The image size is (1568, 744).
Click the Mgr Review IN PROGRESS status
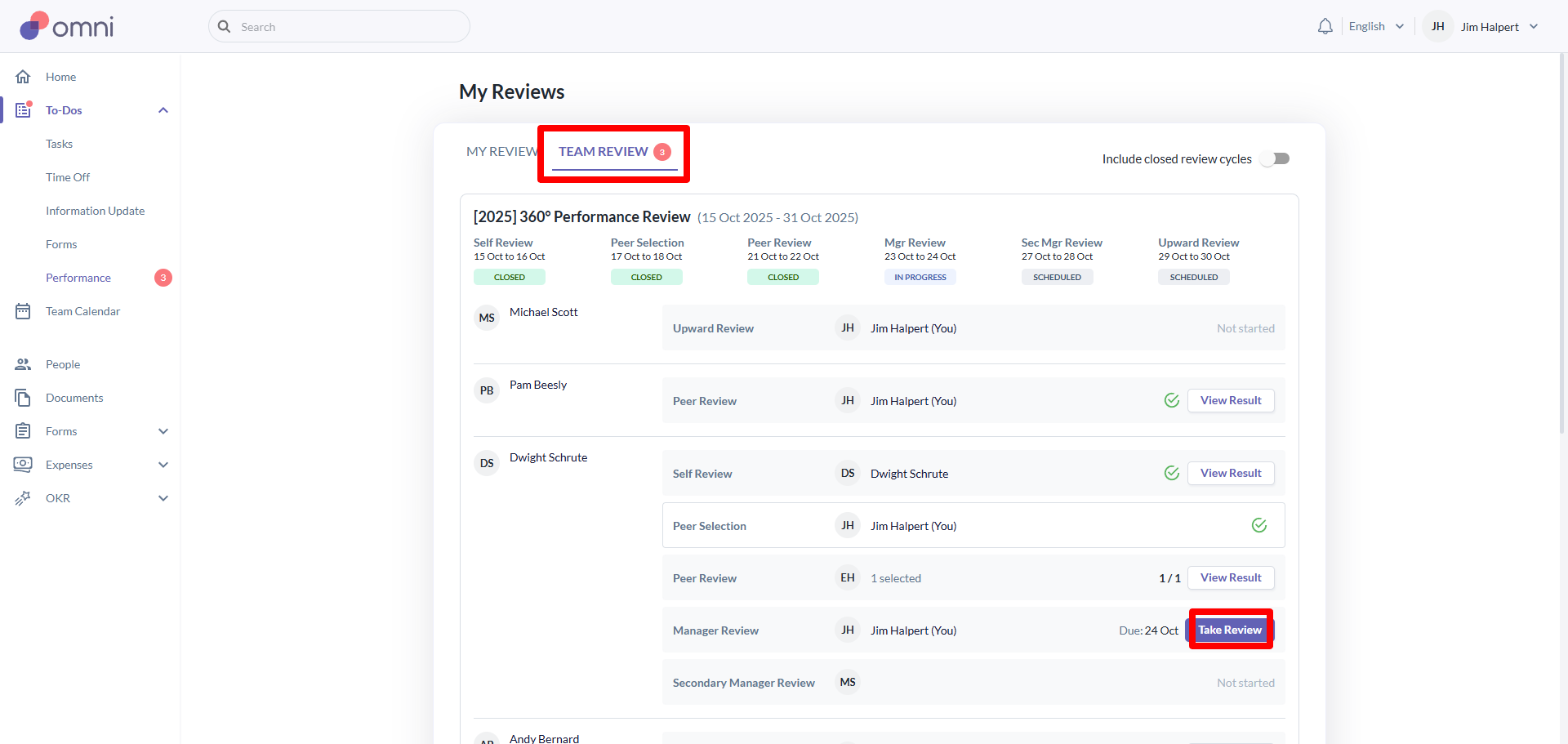tap(920, 278)
